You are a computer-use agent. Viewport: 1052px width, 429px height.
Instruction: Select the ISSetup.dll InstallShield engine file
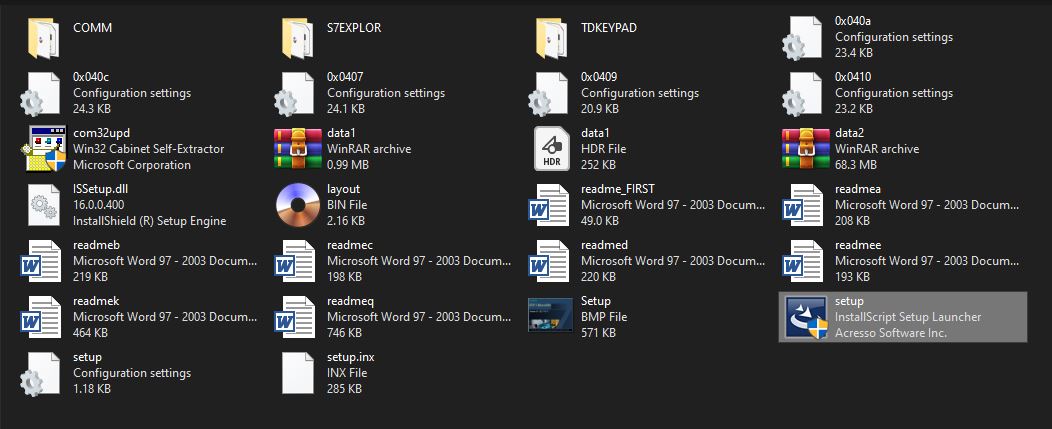pos(42,205)
